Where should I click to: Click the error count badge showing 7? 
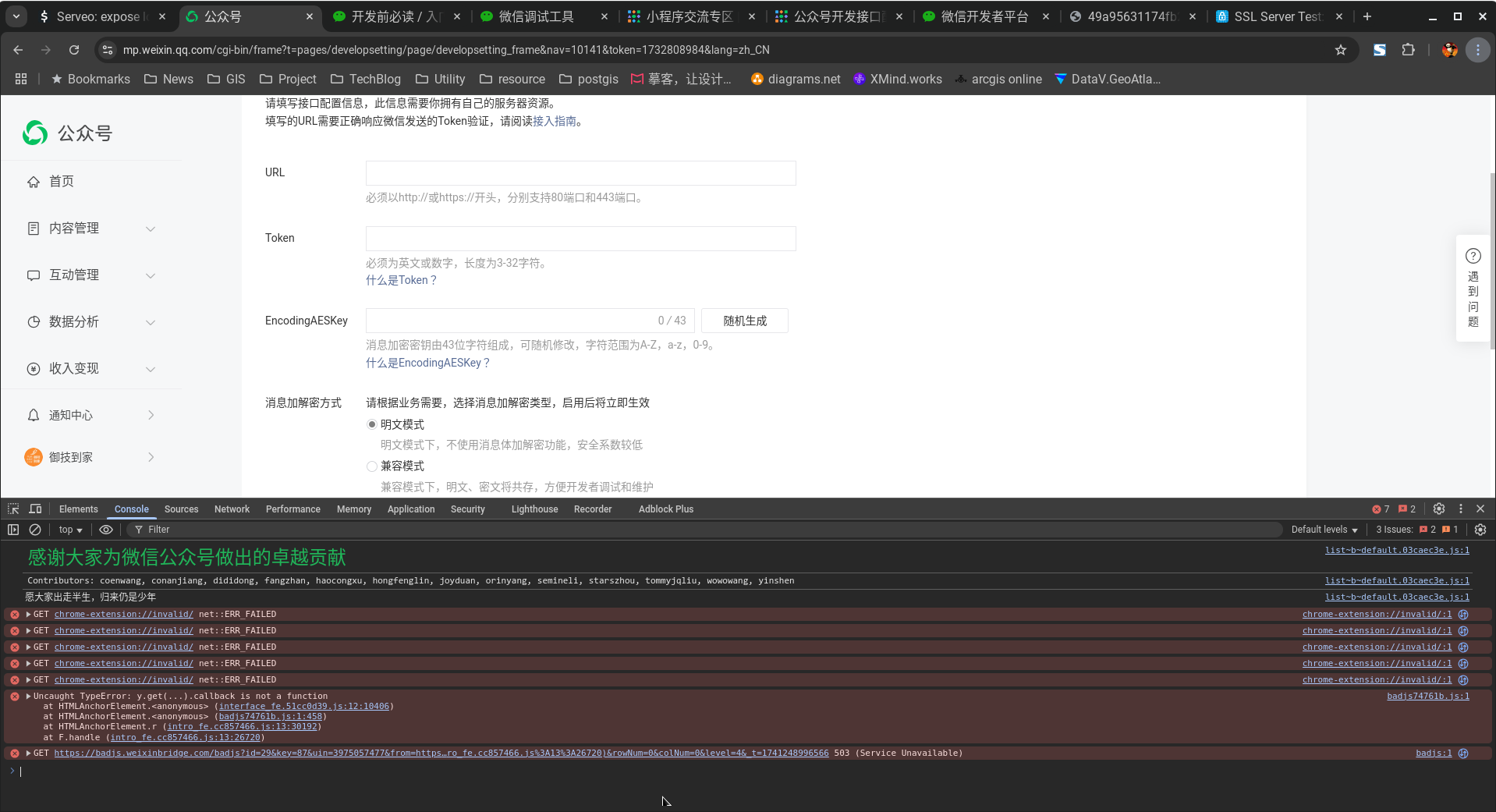coord(1381,509)
